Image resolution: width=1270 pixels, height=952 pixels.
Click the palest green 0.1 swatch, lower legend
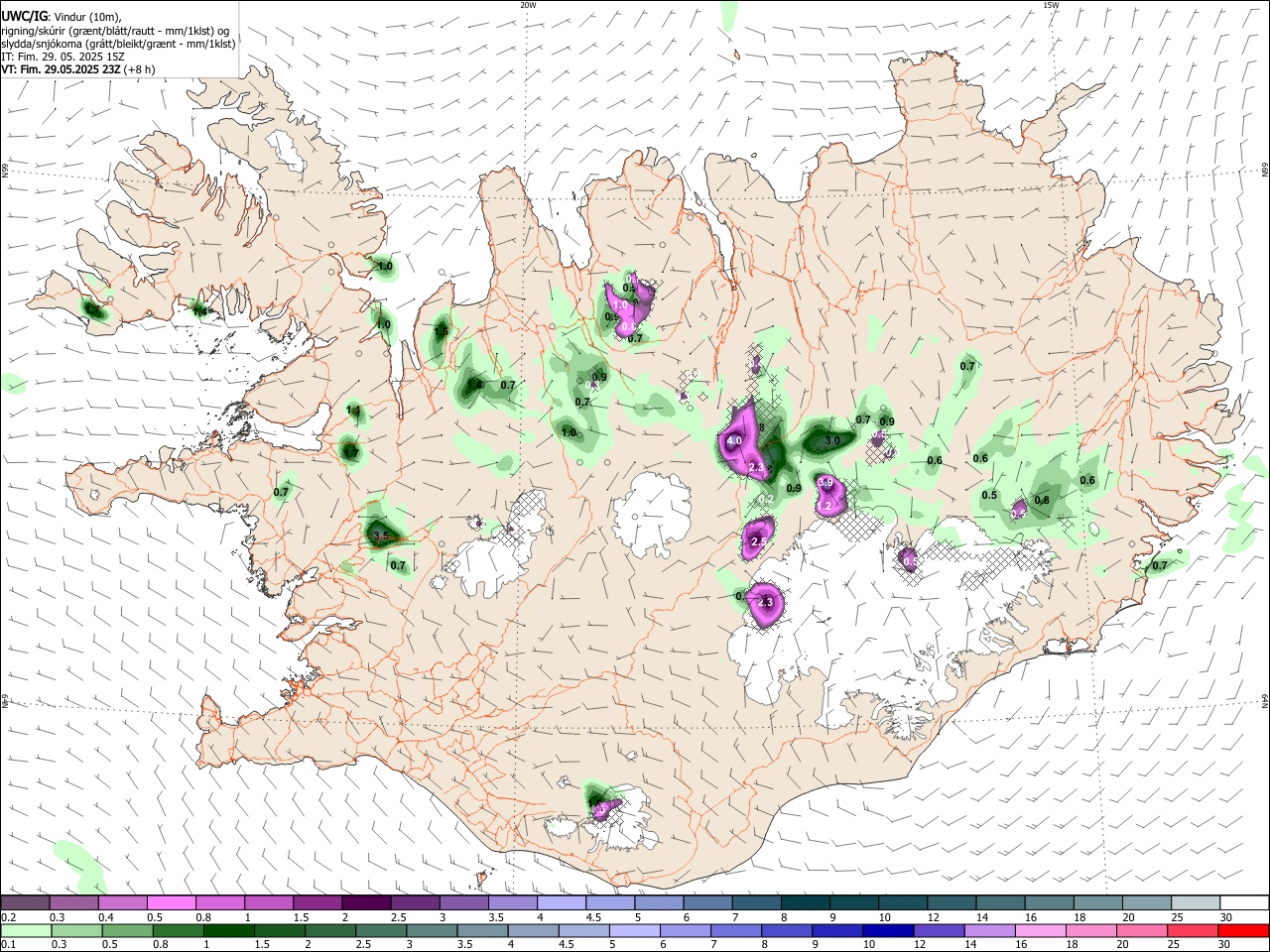coord(25,930)
